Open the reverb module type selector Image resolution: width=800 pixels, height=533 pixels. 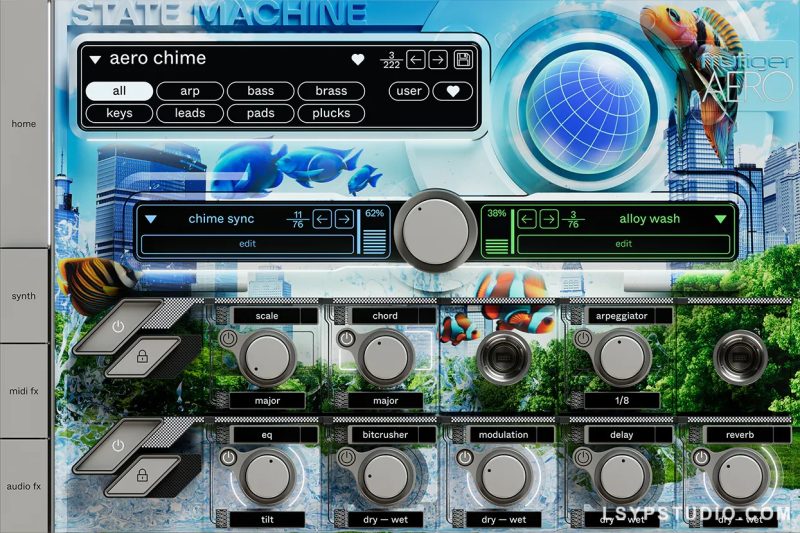pyautogui.click(x=748, y=435)
